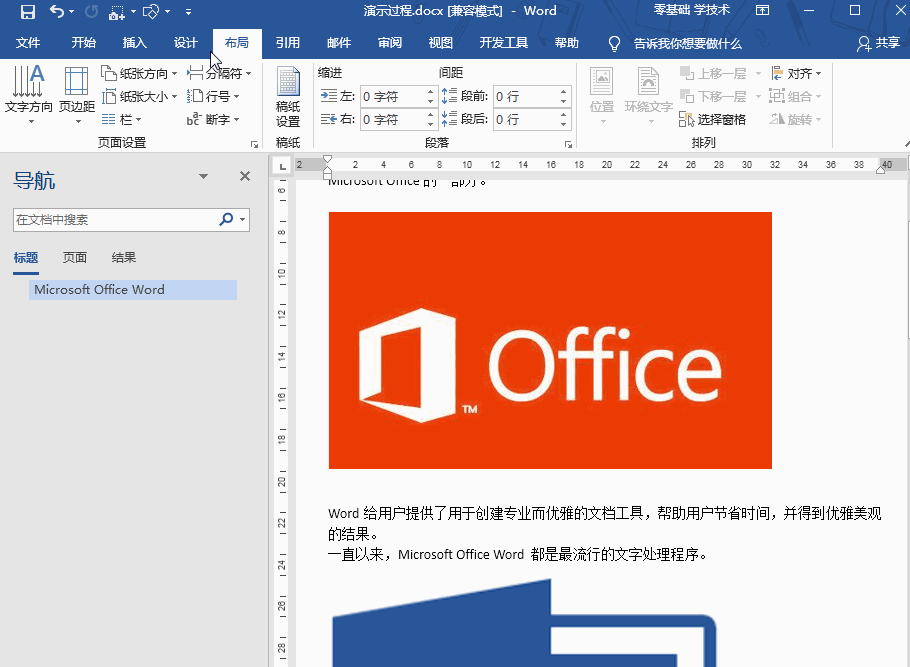Open the 行号 line numbers dropdown
Screen dimensions: 910x667
point(212,96)
